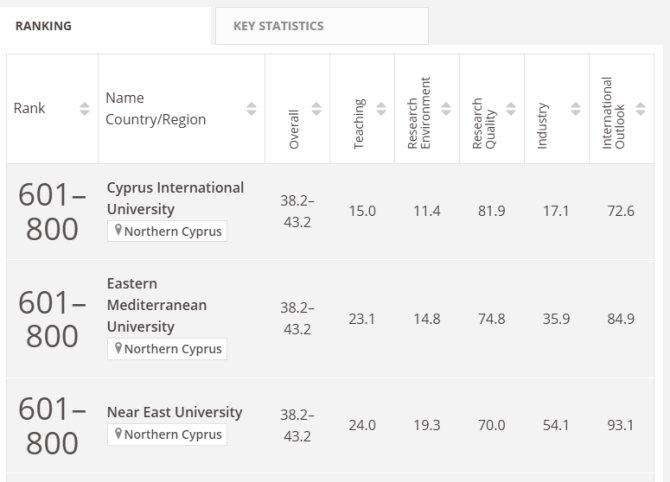Screen dimensions: 670x482
Task: Sort by Research Environment arrows
Action: [446, 109]
